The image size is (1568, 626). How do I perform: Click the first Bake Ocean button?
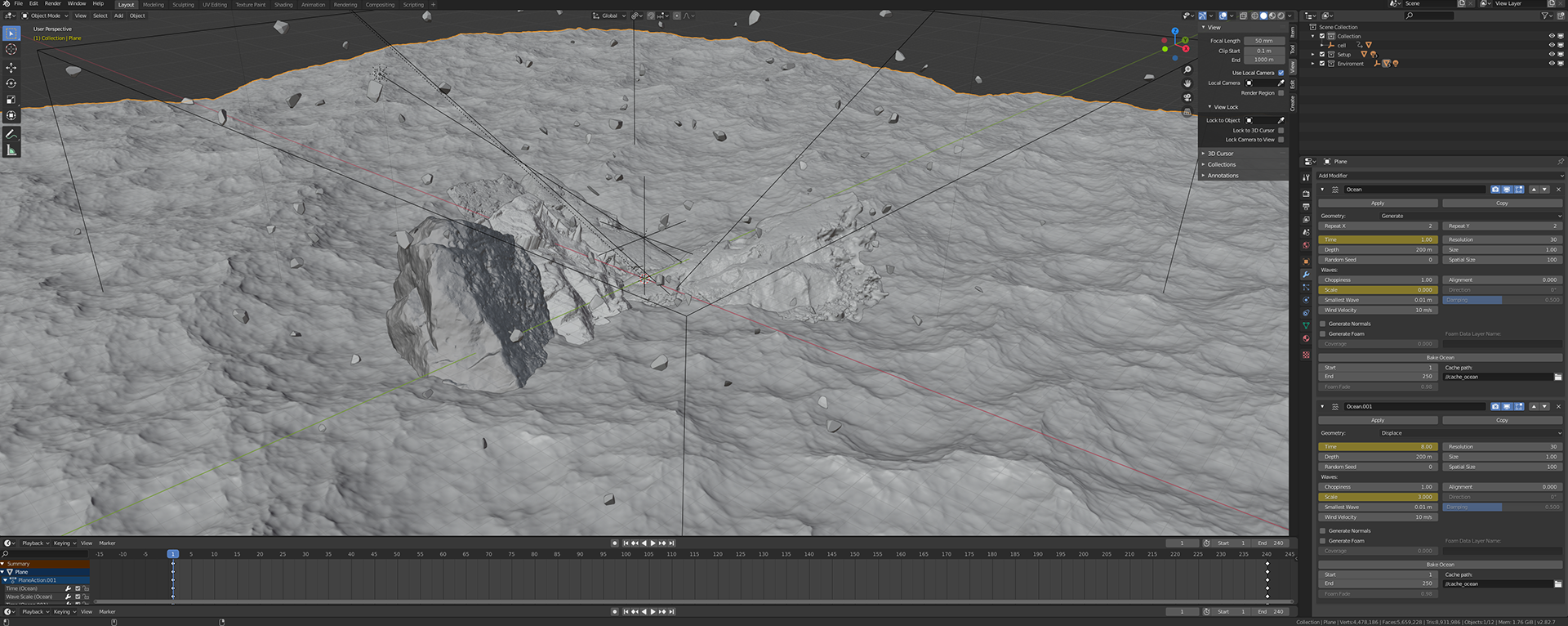[1440, 357]
